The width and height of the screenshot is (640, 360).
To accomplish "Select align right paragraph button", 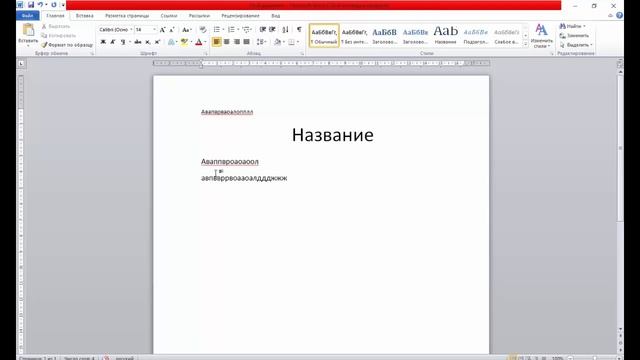I will (x=237, y=42).
